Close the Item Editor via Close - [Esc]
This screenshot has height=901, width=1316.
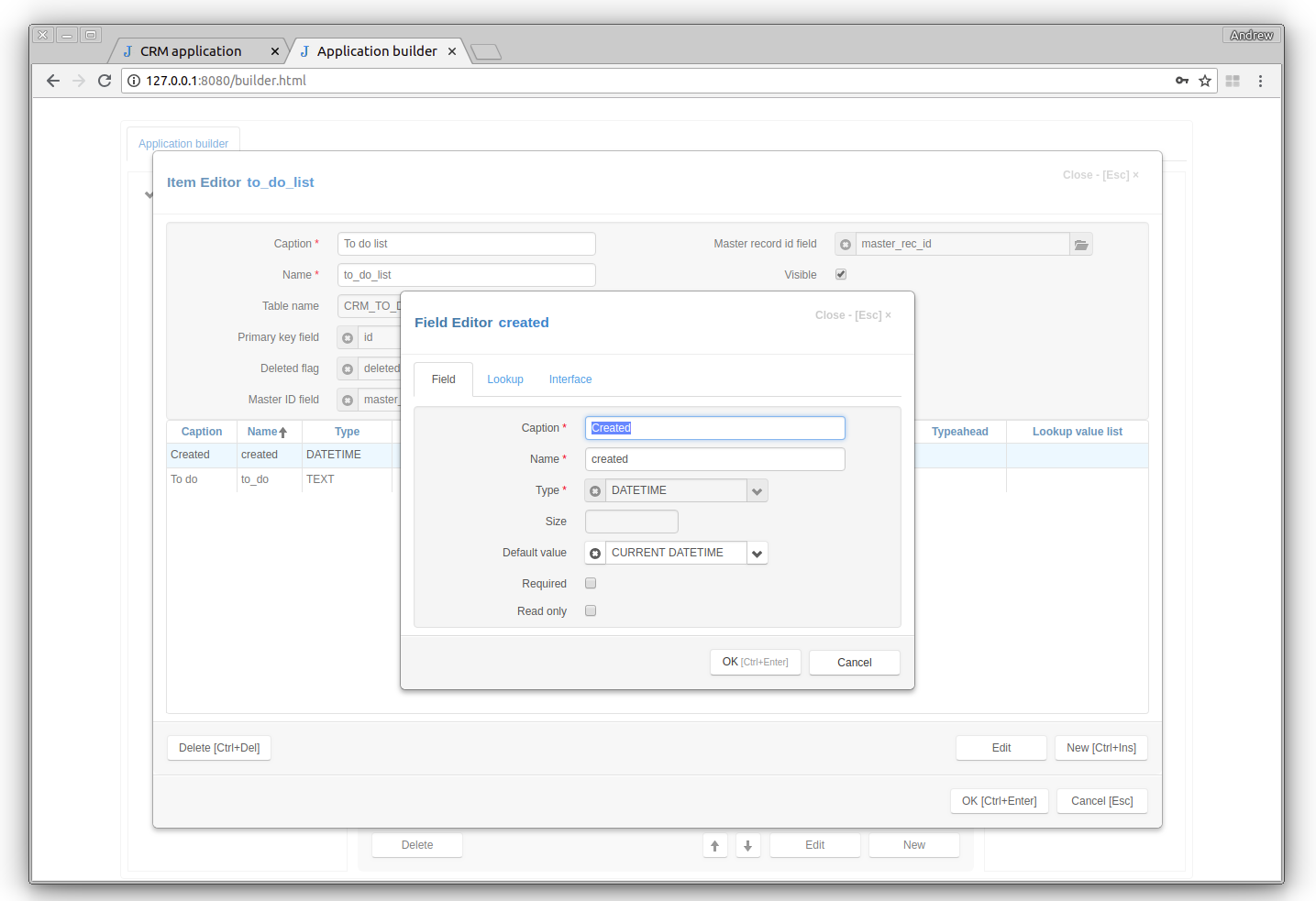coord(1100,175)
